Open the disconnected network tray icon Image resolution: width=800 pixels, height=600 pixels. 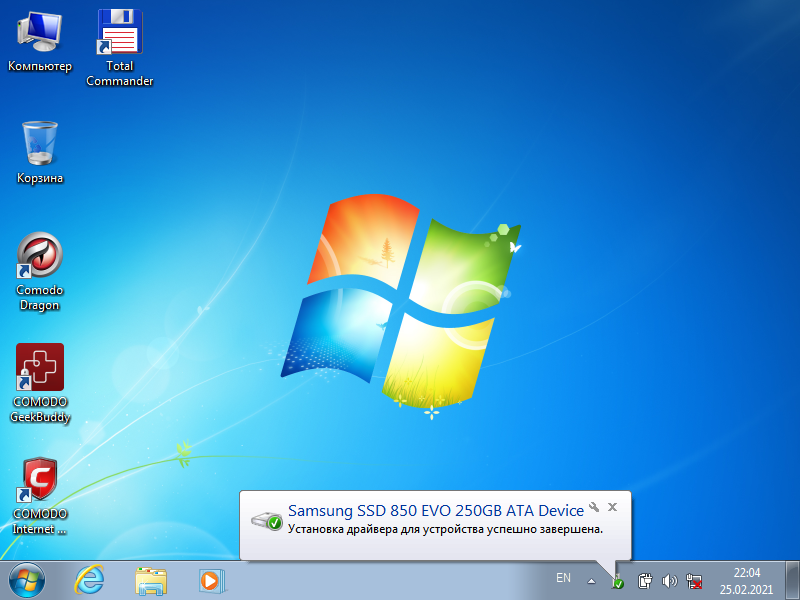(x=694, y=581)
